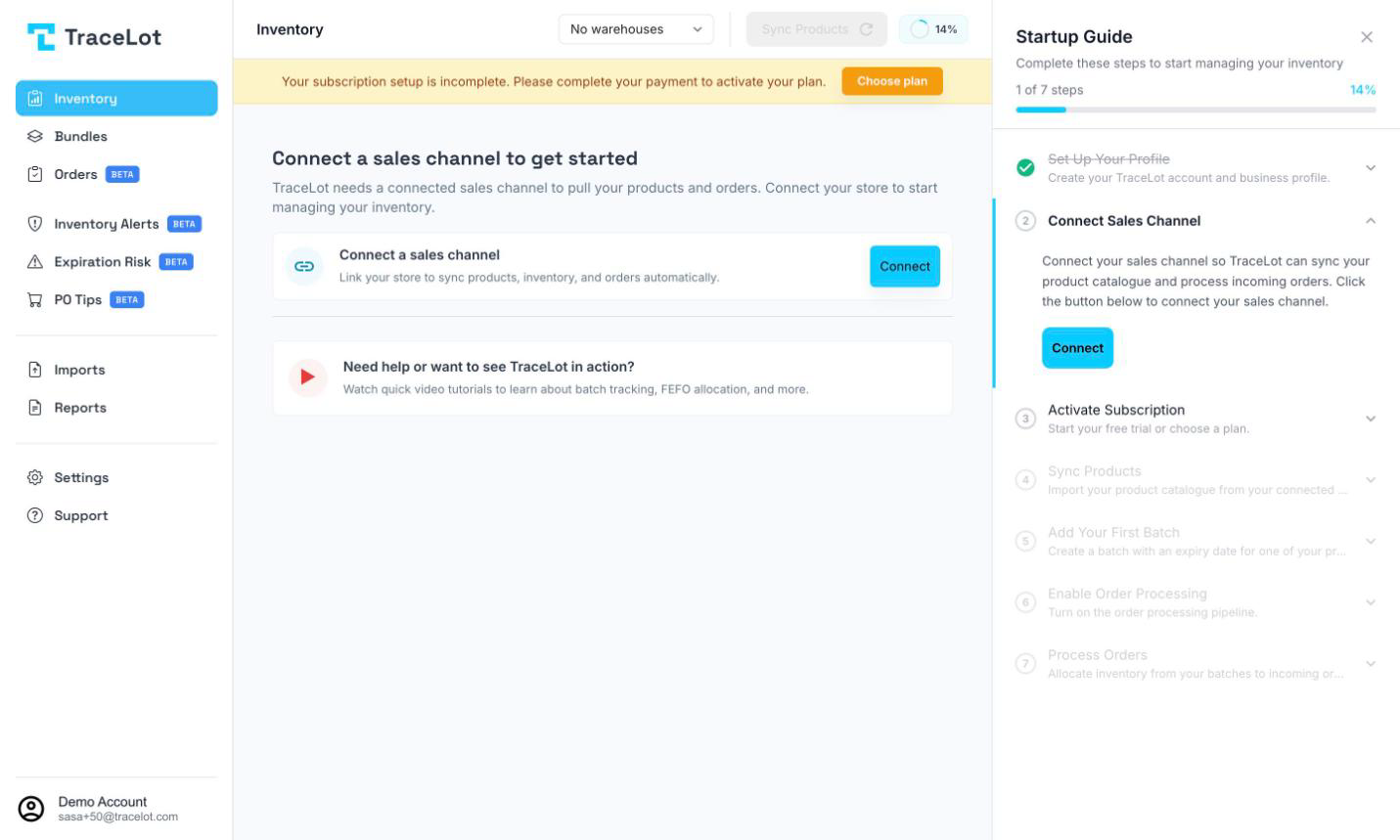Click the Startup Guide progress bar
This screenshot has height=840, width=1400.
(x=1196, y=110)
